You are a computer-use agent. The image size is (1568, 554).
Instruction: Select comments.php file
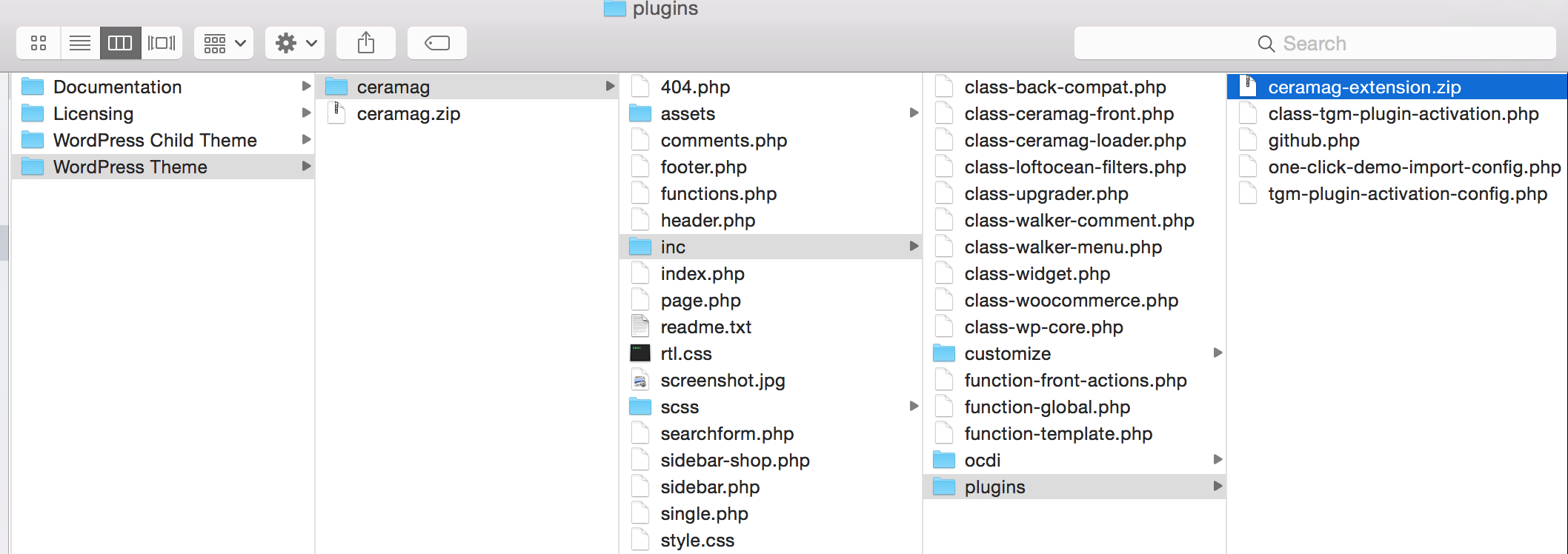(x=770, y=140)
